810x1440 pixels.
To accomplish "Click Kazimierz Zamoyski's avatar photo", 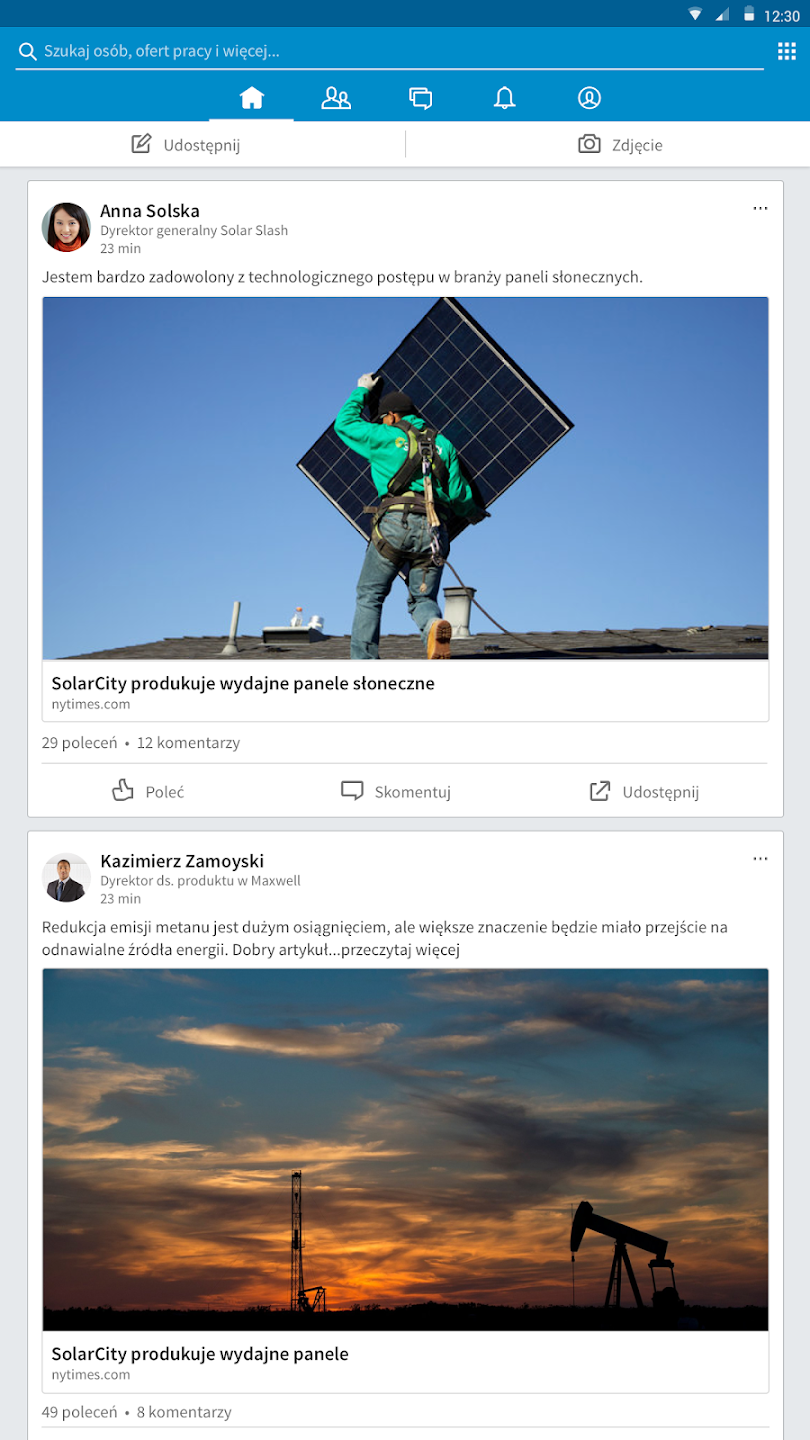I will click(66, 877).
